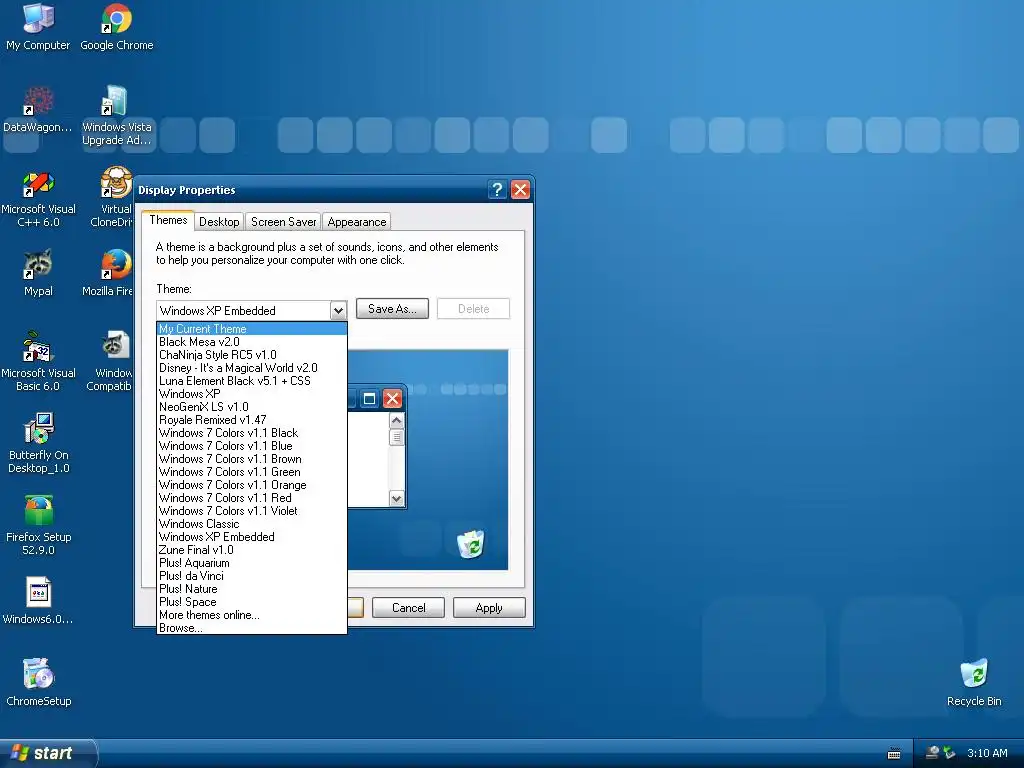Switch to the Desktop tab
Viewport: 1024px width, 768px height.
(219, 221)
